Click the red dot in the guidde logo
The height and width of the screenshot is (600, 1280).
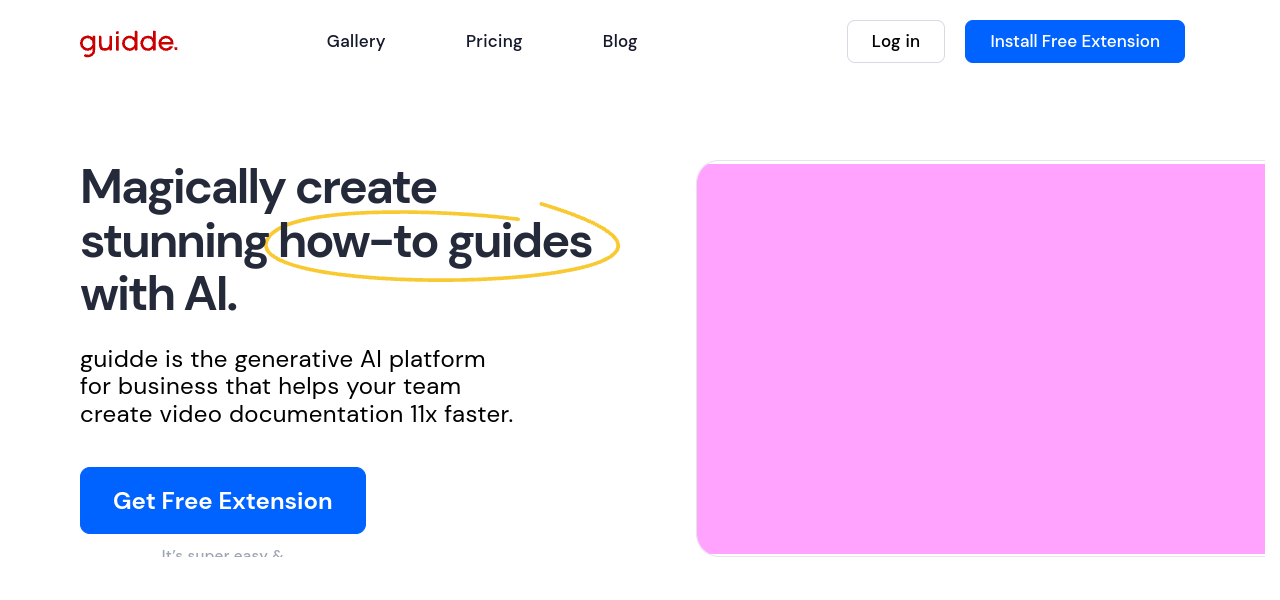coord(175,49)
